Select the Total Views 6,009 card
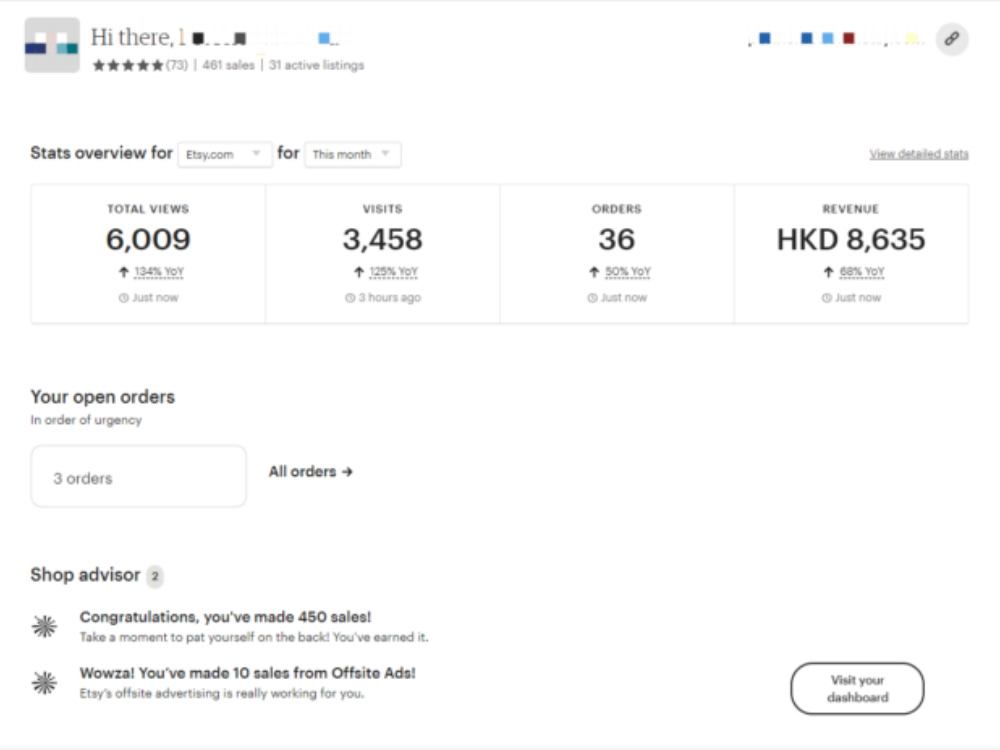Viewport: 1000px width, 750px height. point(148,254)
